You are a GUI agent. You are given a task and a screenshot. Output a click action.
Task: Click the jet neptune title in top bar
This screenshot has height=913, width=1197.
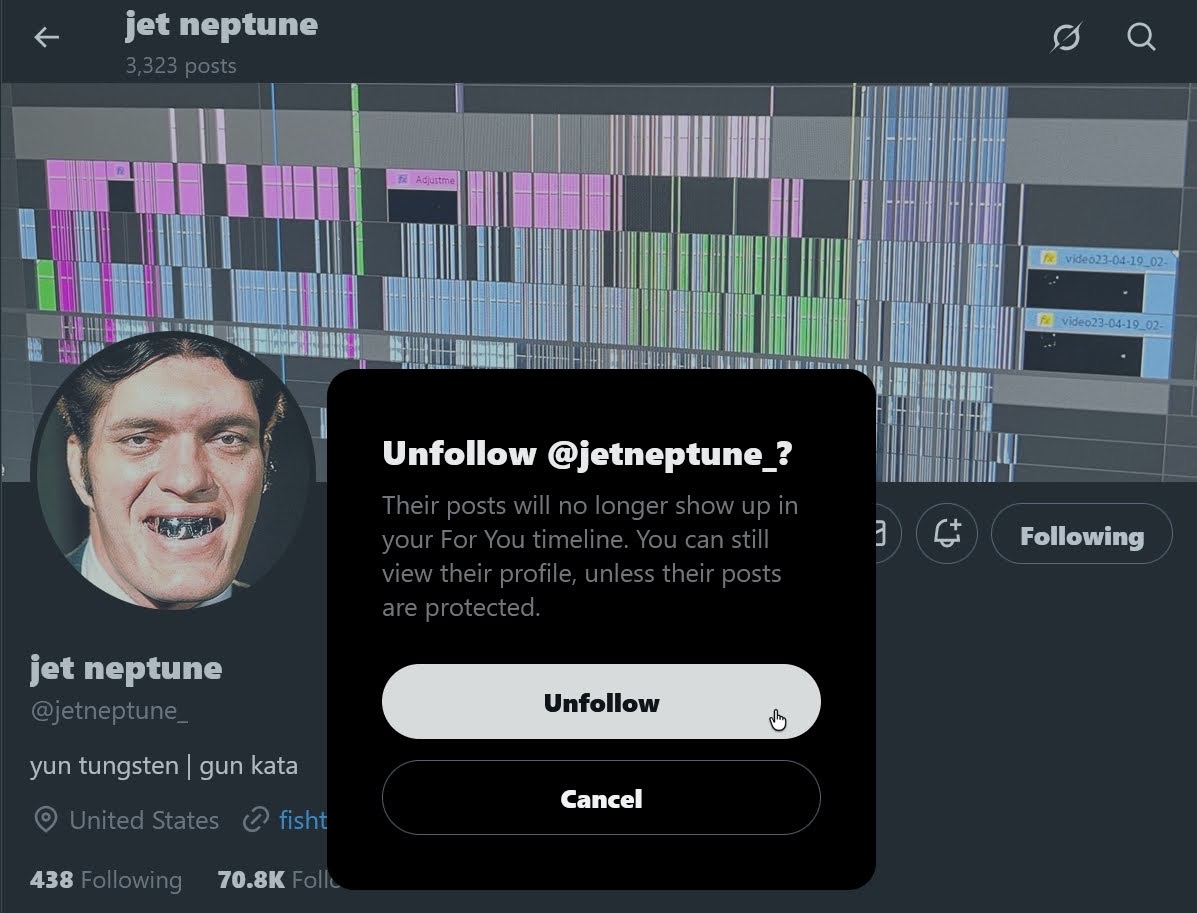[x=221, y=24]
